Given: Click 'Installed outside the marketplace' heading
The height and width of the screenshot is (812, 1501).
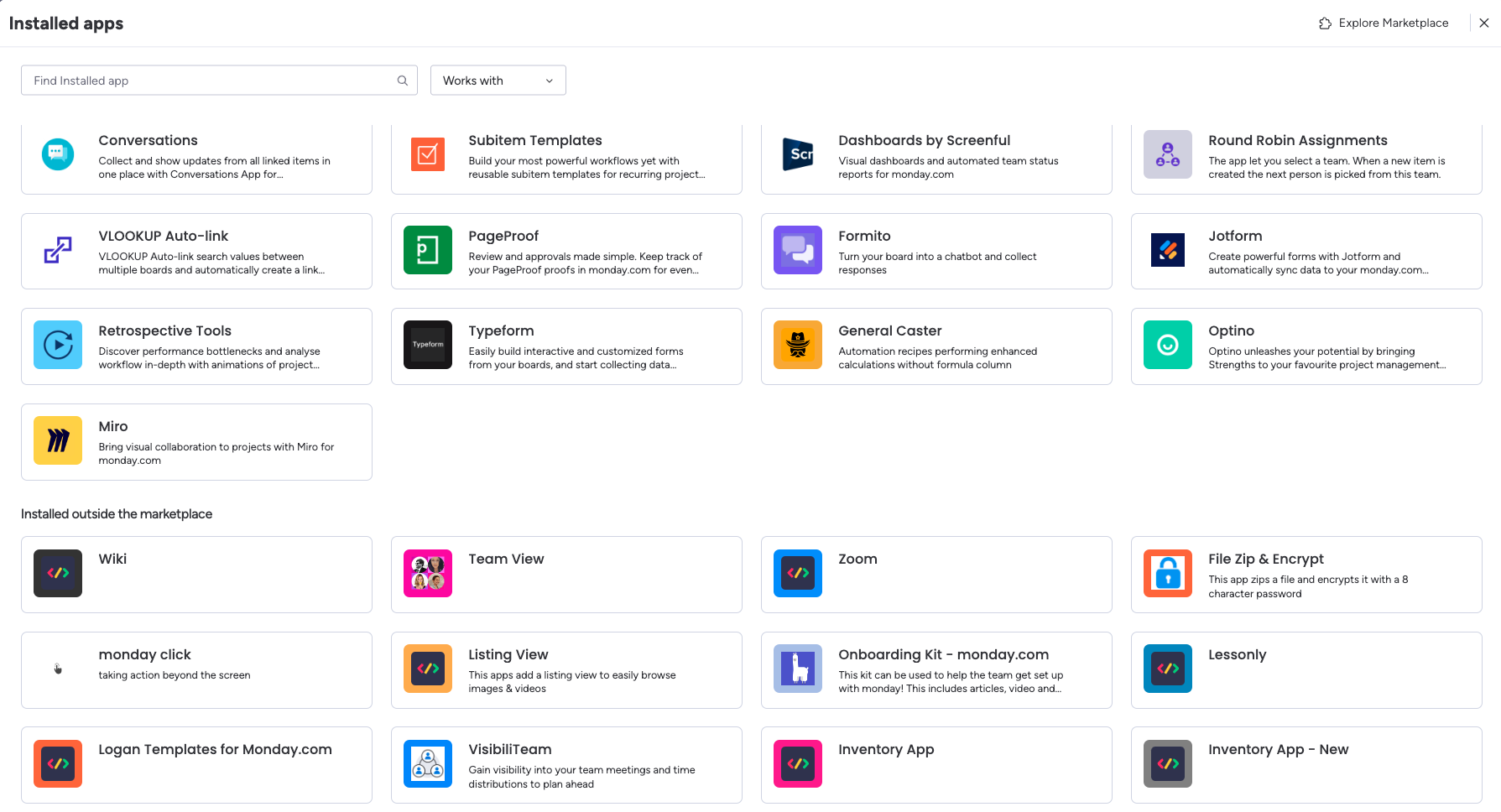Looking at the screenshot, I should pyautogui.click(x=117, y=514).
